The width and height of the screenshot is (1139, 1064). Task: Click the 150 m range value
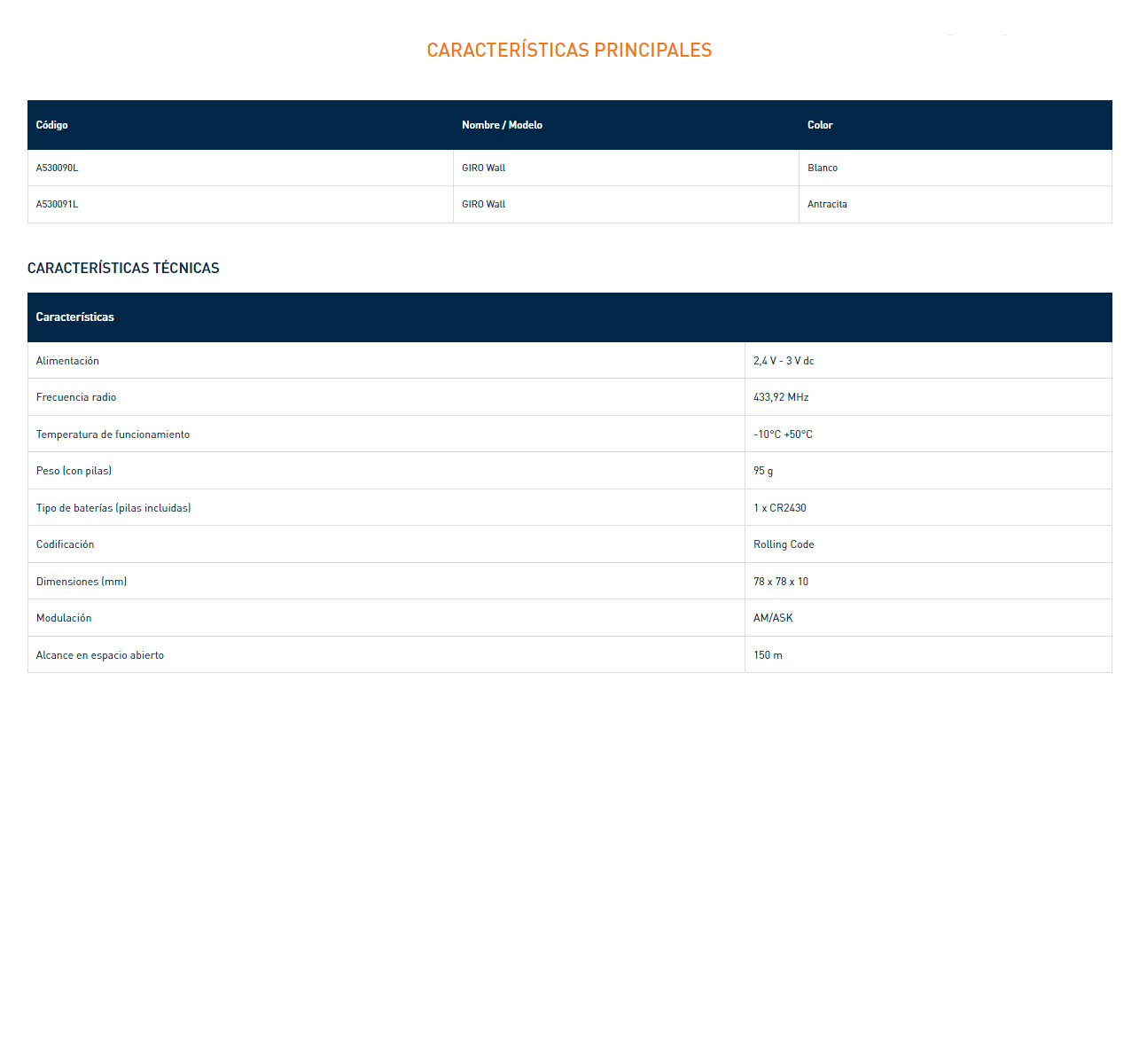point(768,655)
